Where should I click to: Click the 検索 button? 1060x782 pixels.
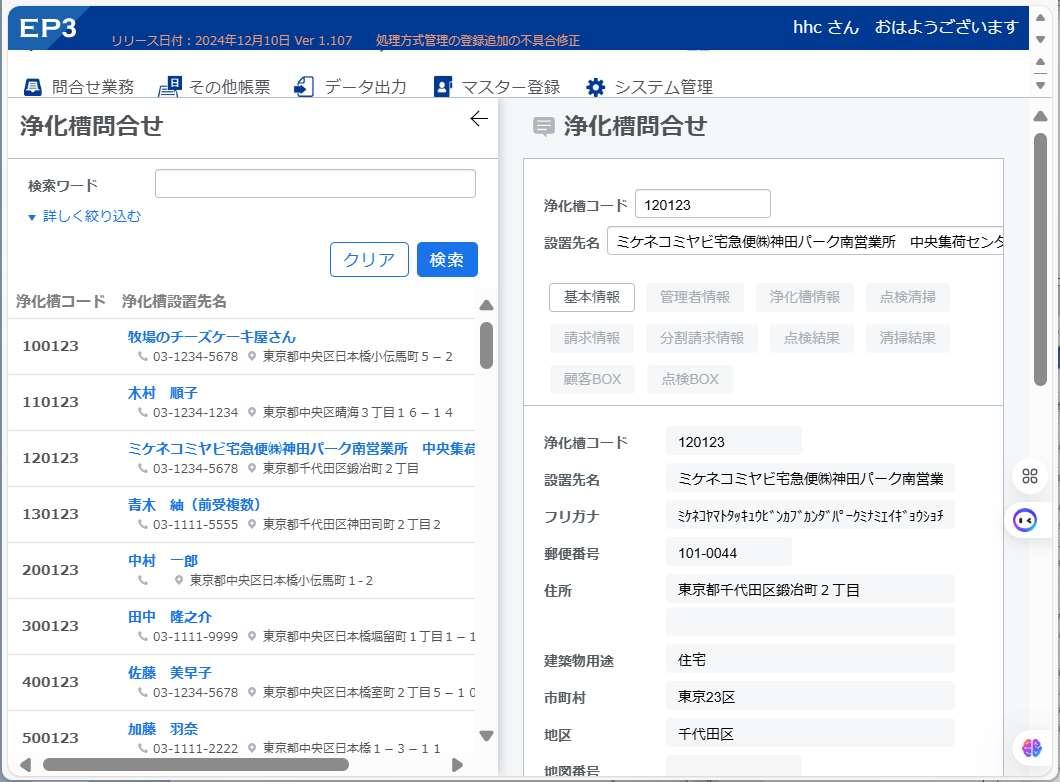447,260
